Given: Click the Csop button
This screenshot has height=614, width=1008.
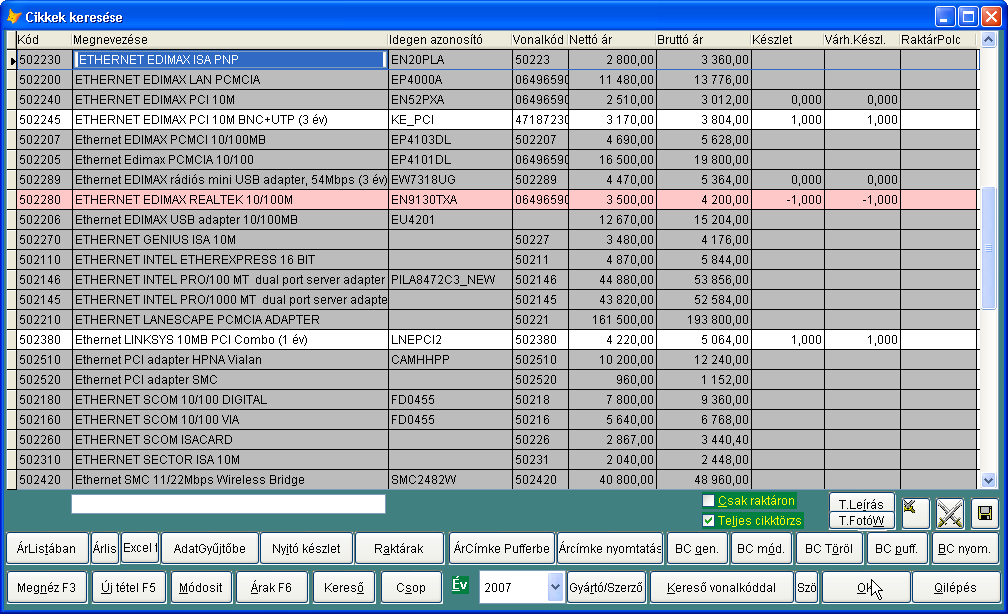Looking at the screenshot, I should tap(411, 587).
